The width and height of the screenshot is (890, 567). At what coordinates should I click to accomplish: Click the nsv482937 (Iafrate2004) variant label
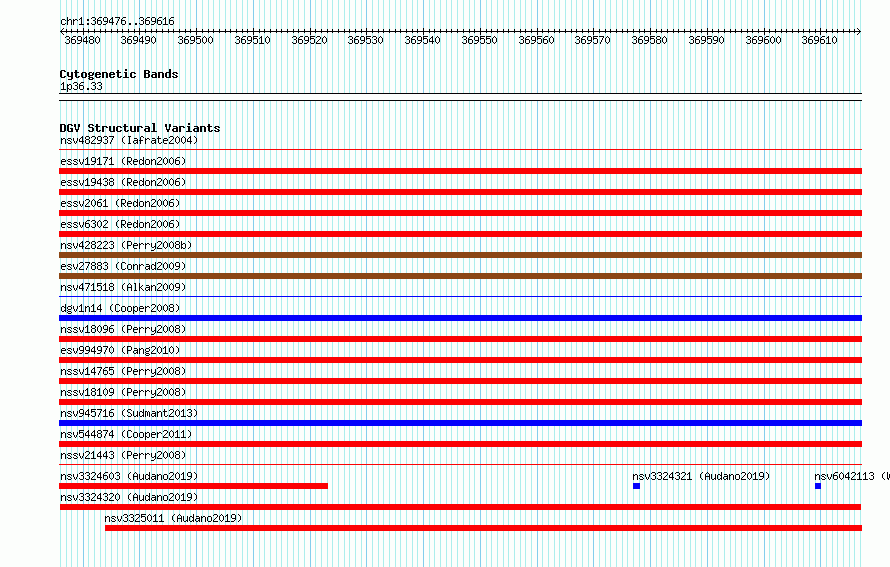(x=129, y=140)
